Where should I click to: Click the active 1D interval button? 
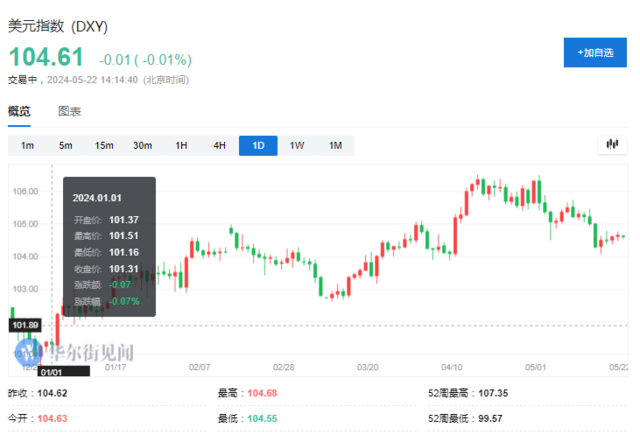[258, 146]
